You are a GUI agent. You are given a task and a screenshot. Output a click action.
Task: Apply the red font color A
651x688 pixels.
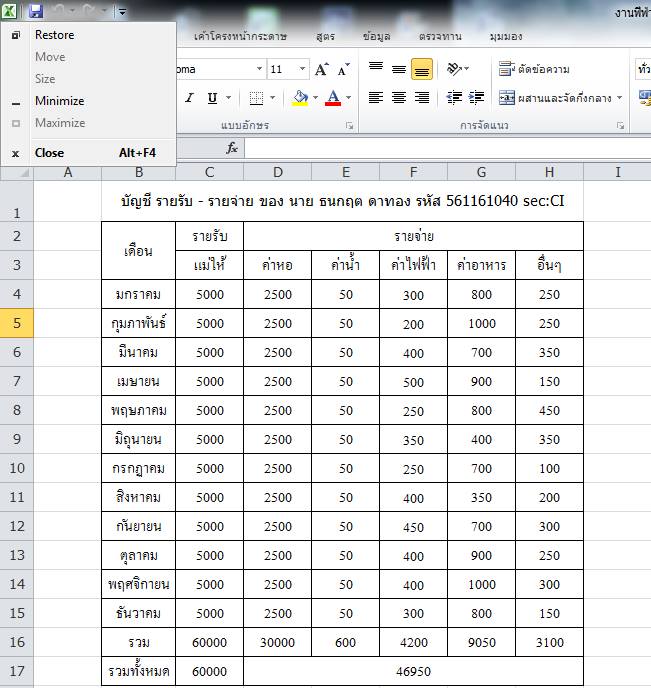tap(333, 97)
